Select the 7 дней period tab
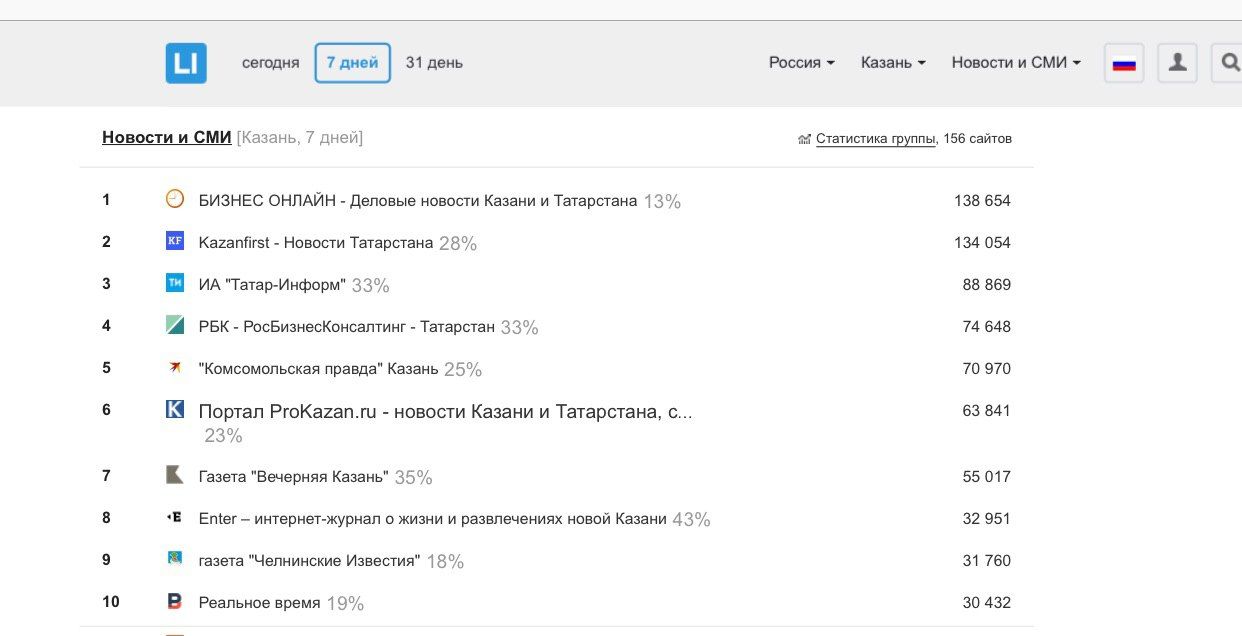The height and width of the screenshot is (636, 1242). 352,63
